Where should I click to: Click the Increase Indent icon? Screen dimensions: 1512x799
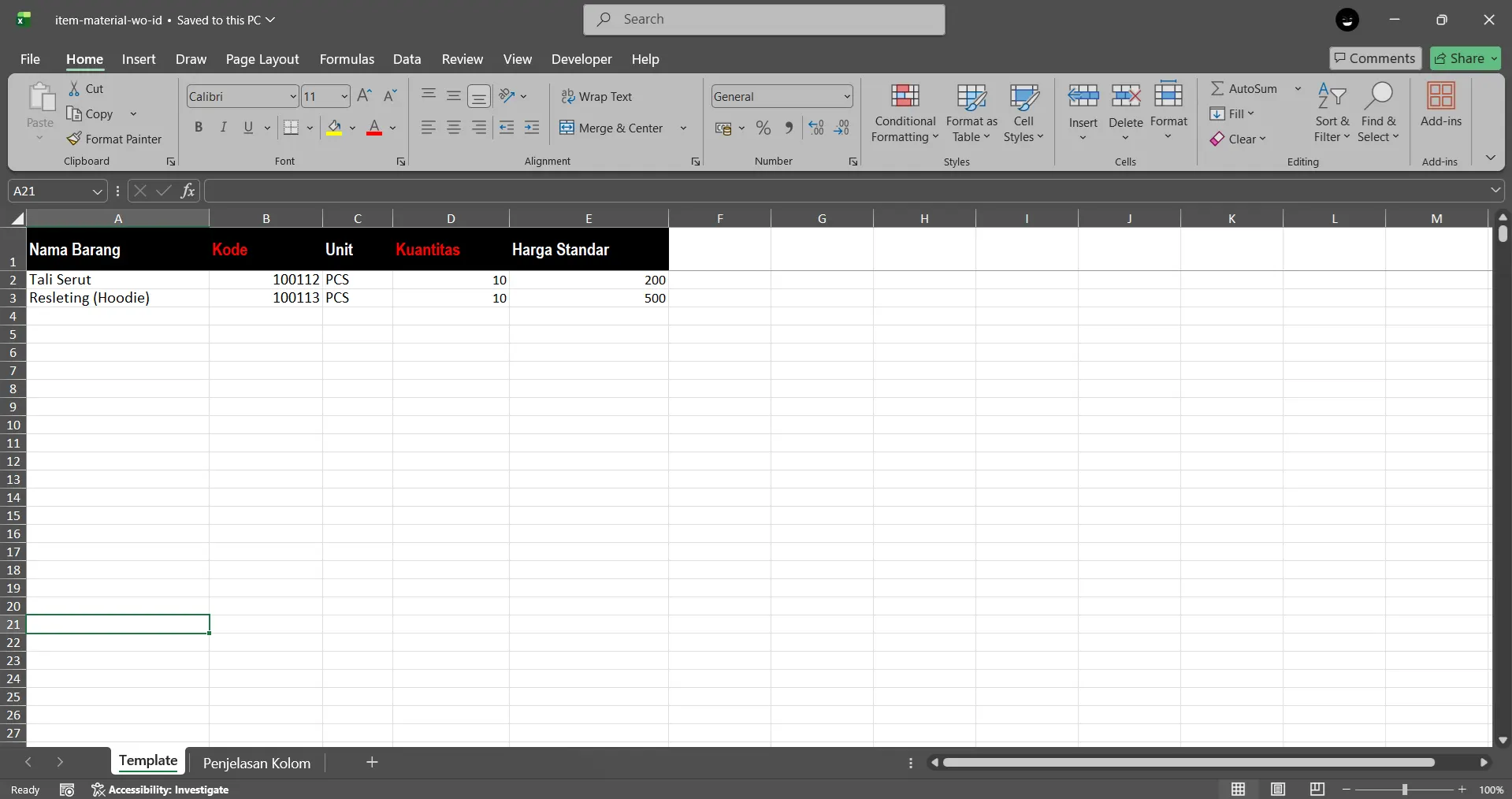click(533, 128)
